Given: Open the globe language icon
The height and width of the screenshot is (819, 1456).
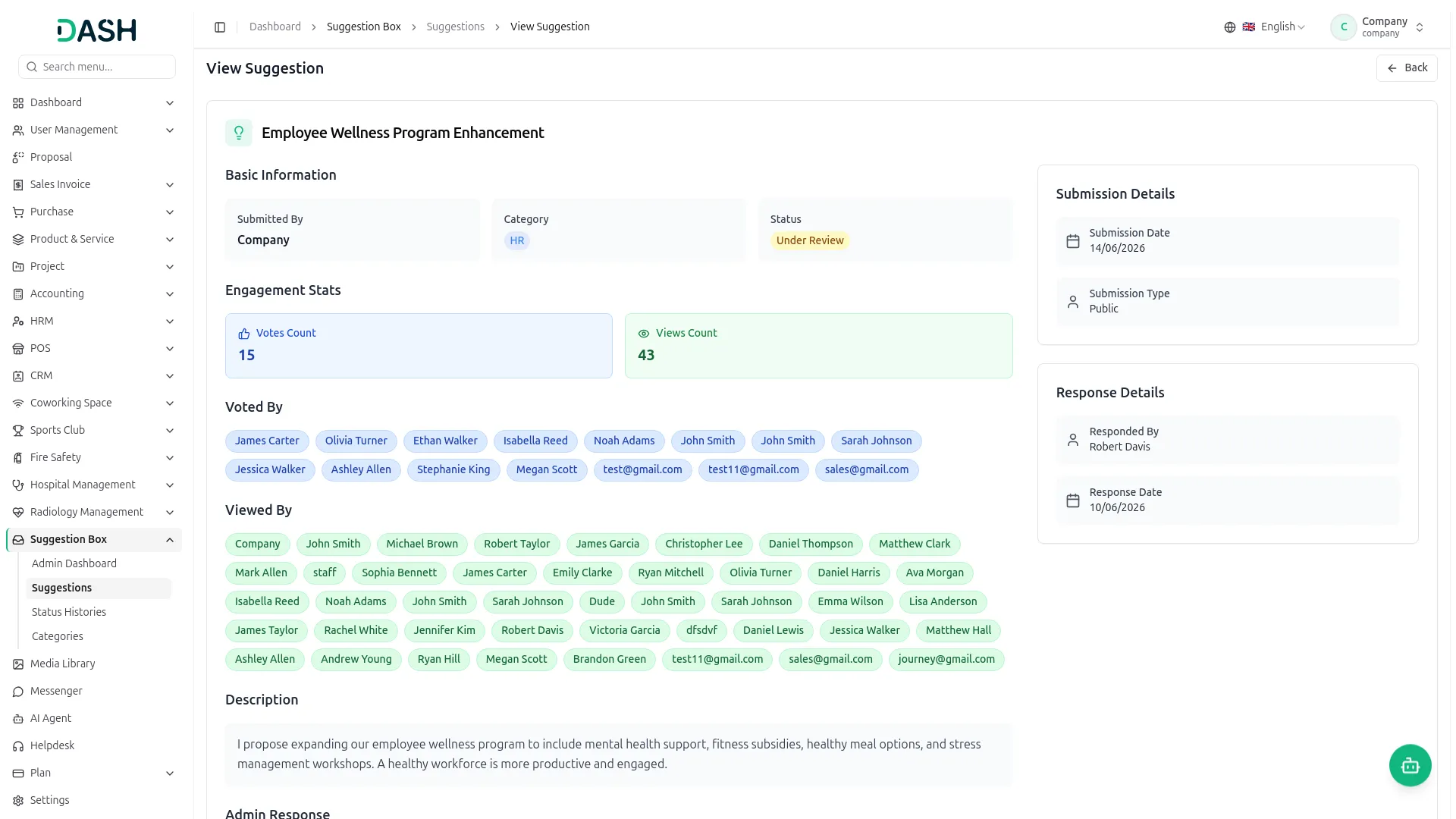Looking at the screenshot, I should [1230, 27].
